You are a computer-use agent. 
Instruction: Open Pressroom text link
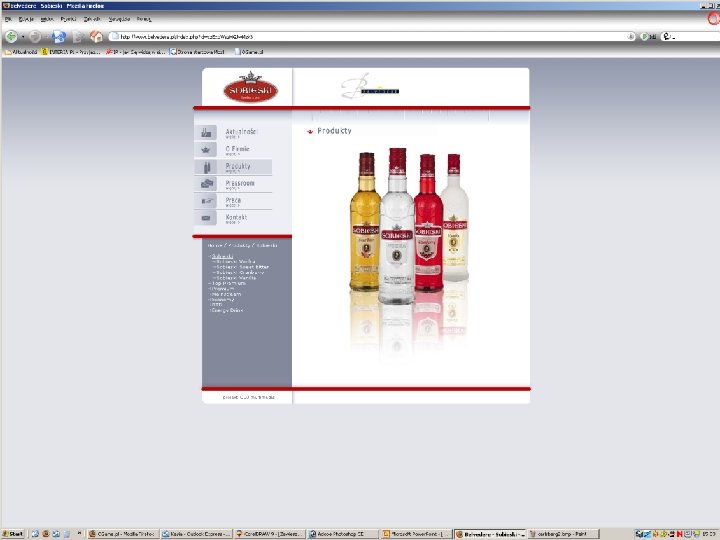point(240,183)
